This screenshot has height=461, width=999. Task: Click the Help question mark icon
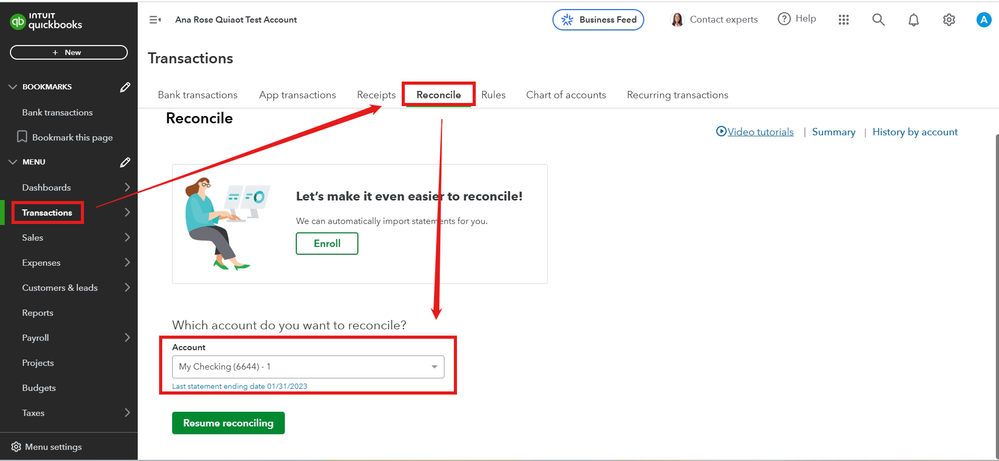pyautogui.click(x=784, y=19)
